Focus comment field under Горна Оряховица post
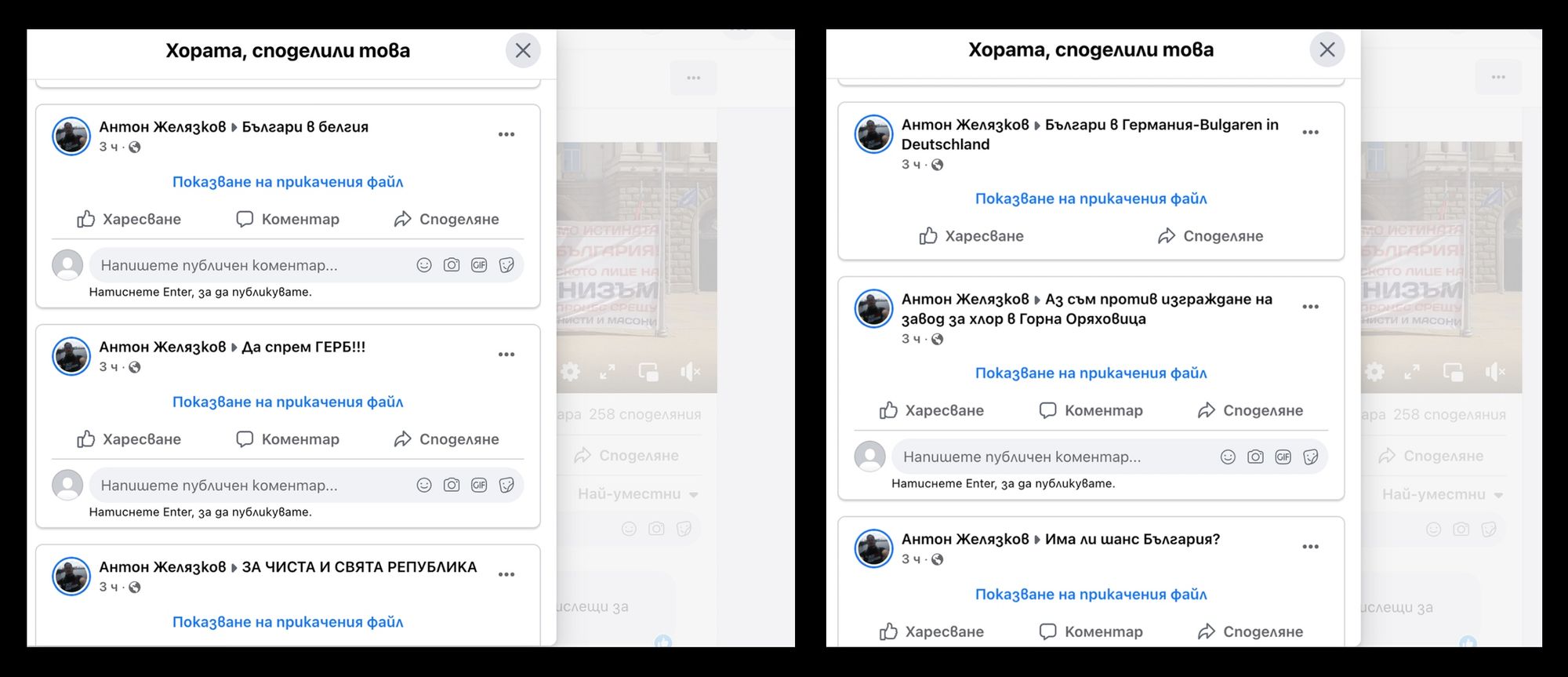The image size is (1568, 677). point(1109,457)
